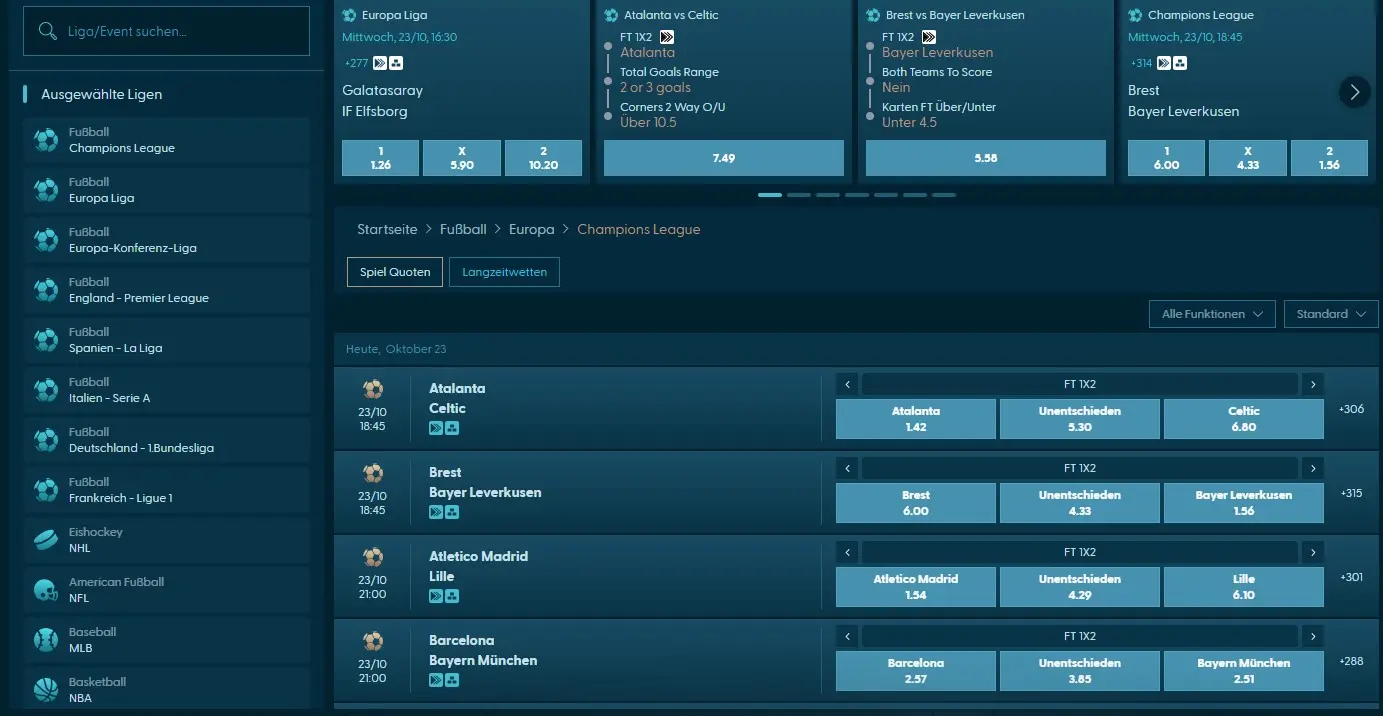This screenshot has width=1383, height=716.
Task: Click the football icon beside Europa Liga in sidebar
Action: pyautogui.click(x=46, y=190)
